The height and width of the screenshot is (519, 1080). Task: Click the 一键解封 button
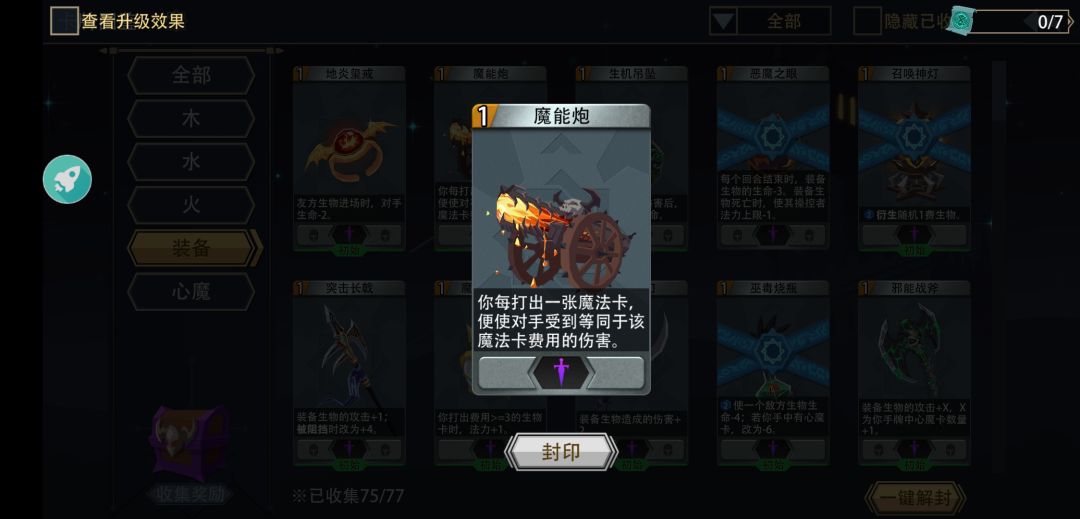[x=915, y=498]
